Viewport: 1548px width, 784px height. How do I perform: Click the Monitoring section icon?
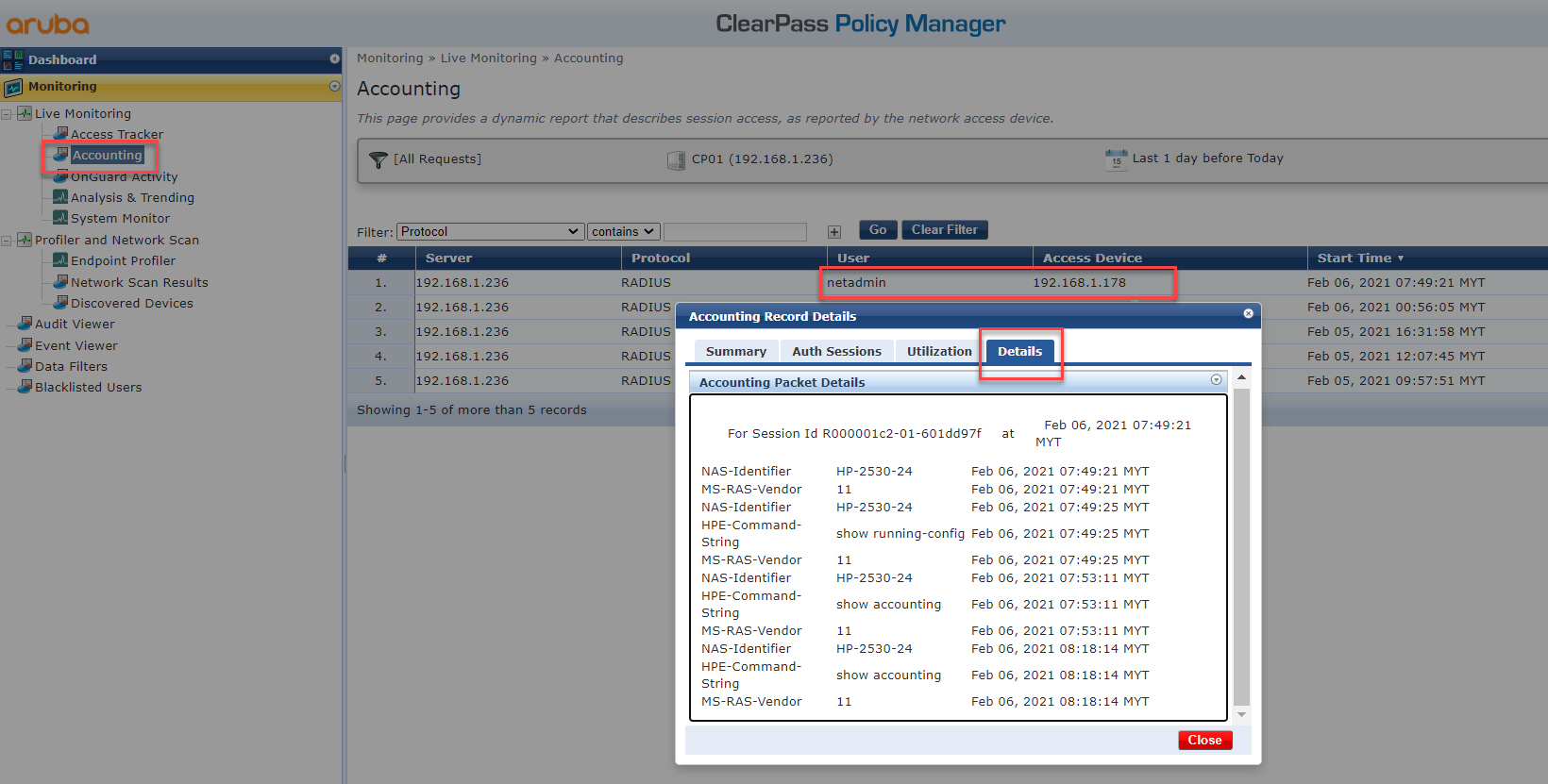12,88
